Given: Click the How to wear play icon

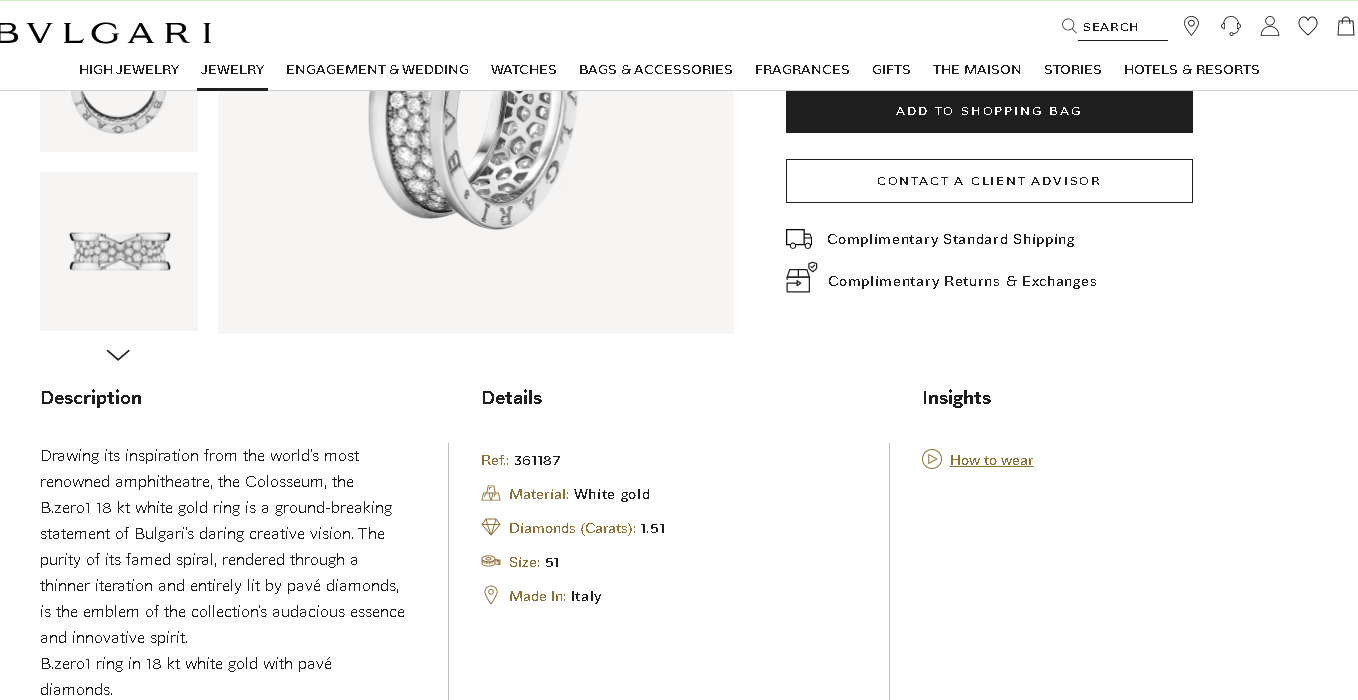Looking at the screenshot, I should coord(932,460).
